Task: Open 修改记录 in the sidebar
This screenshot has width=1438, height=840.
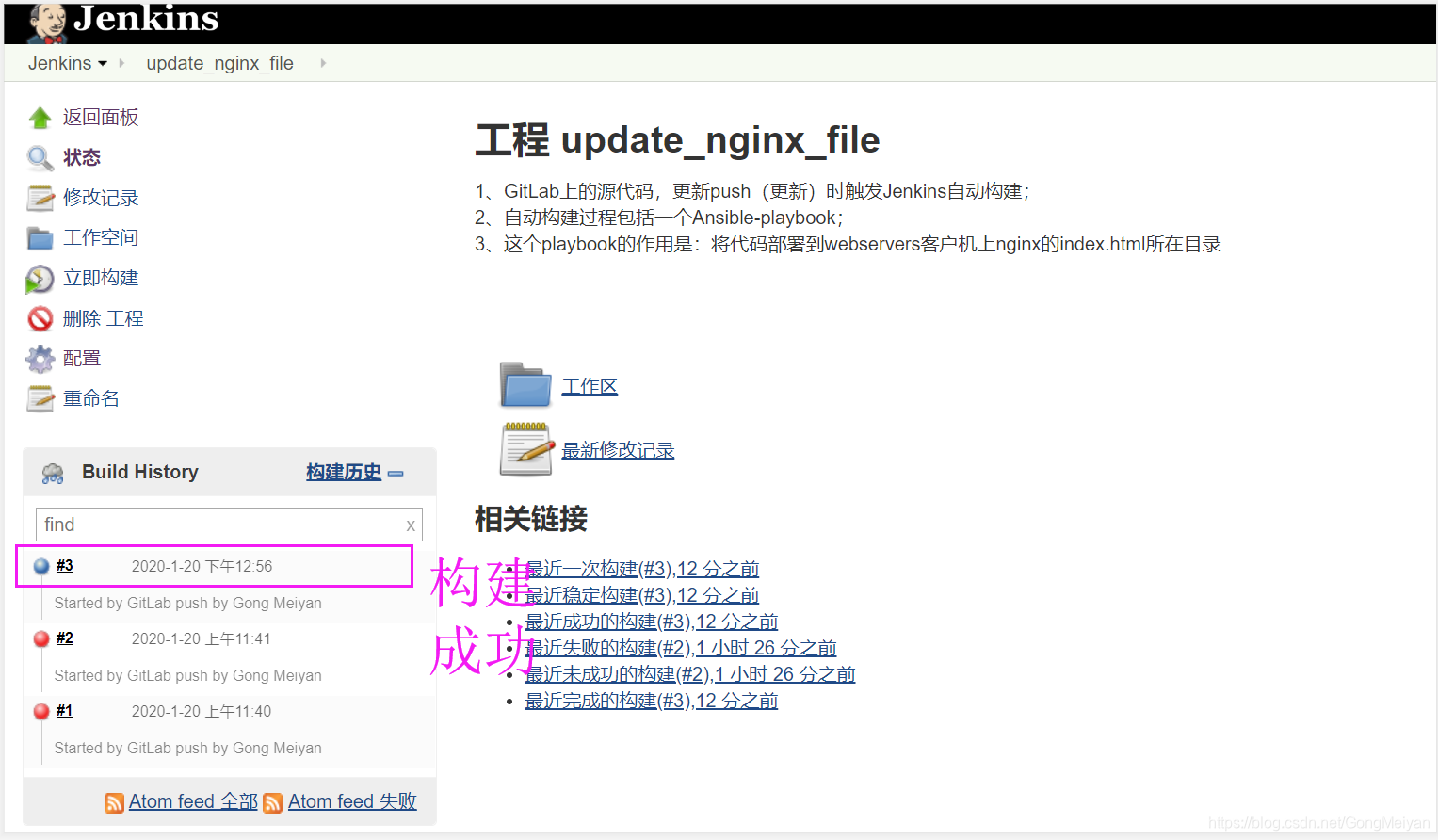Action: pos(101,198)
